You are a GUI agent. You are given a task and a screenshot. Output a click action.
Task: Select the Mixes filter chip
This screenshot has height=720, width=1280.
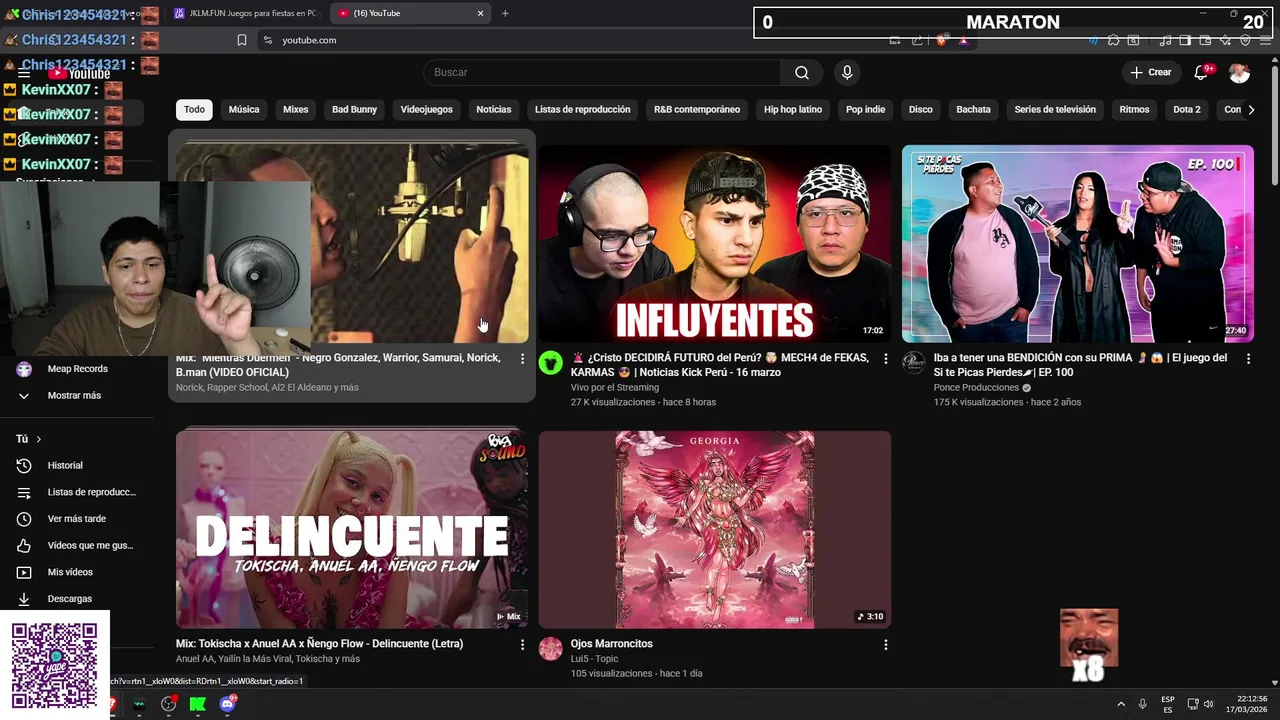(x=296, y=109)
